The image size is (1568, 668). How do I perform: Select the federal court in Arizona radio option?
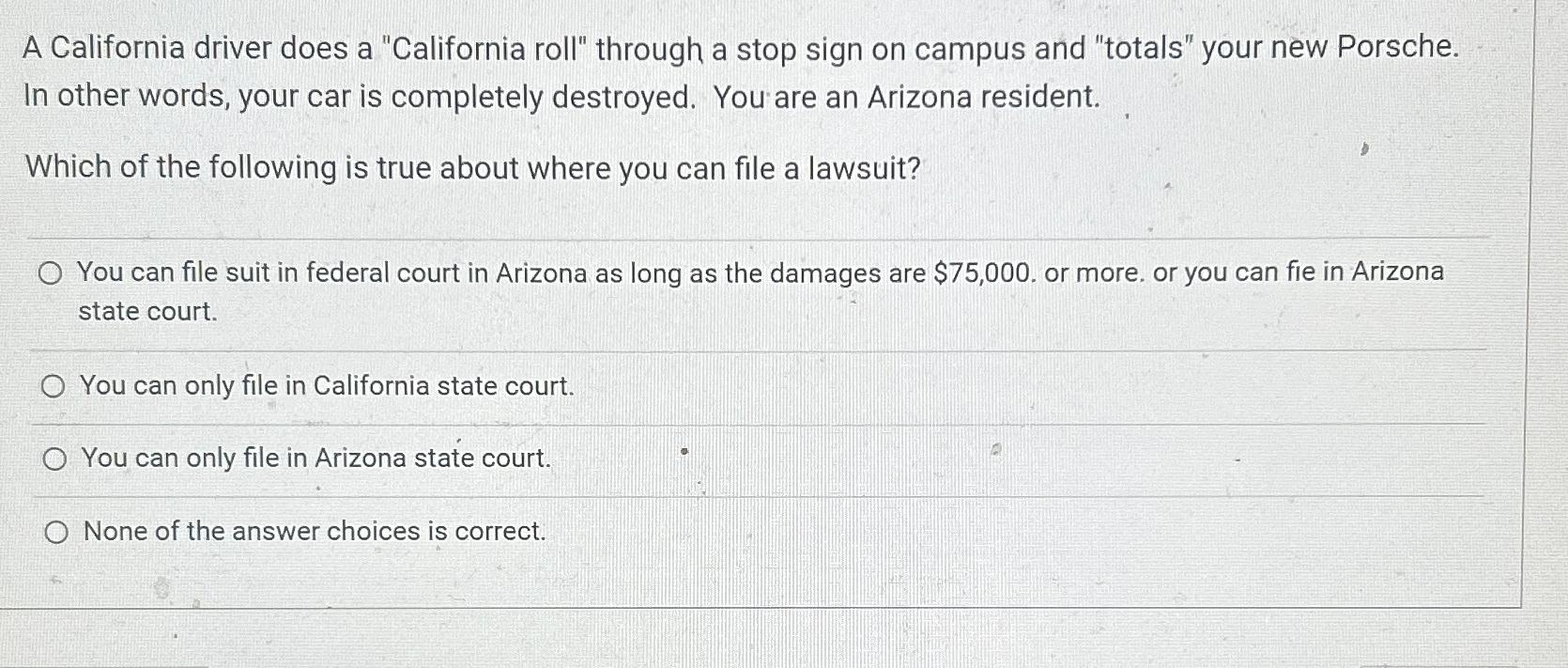tap(51, 273)
